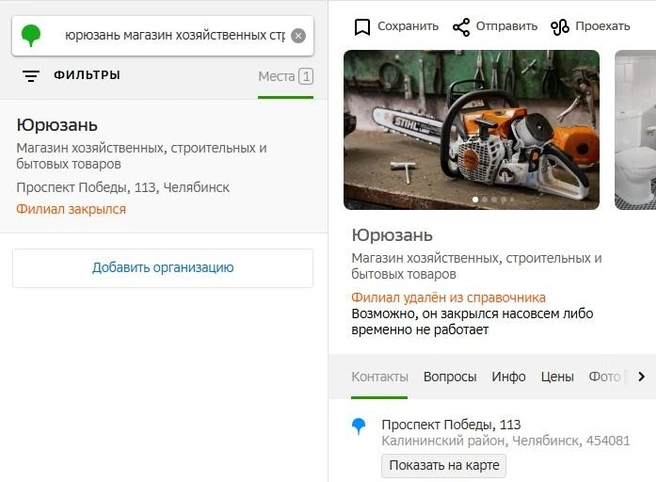Select the Контакты tab
This screenshot has height=482, width=656.
pyautogui.click(x=380, y=377)
